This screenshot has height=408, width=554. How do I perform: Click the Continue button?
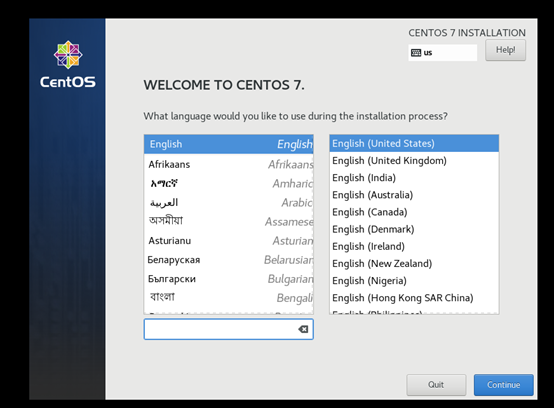click(503, 385)
